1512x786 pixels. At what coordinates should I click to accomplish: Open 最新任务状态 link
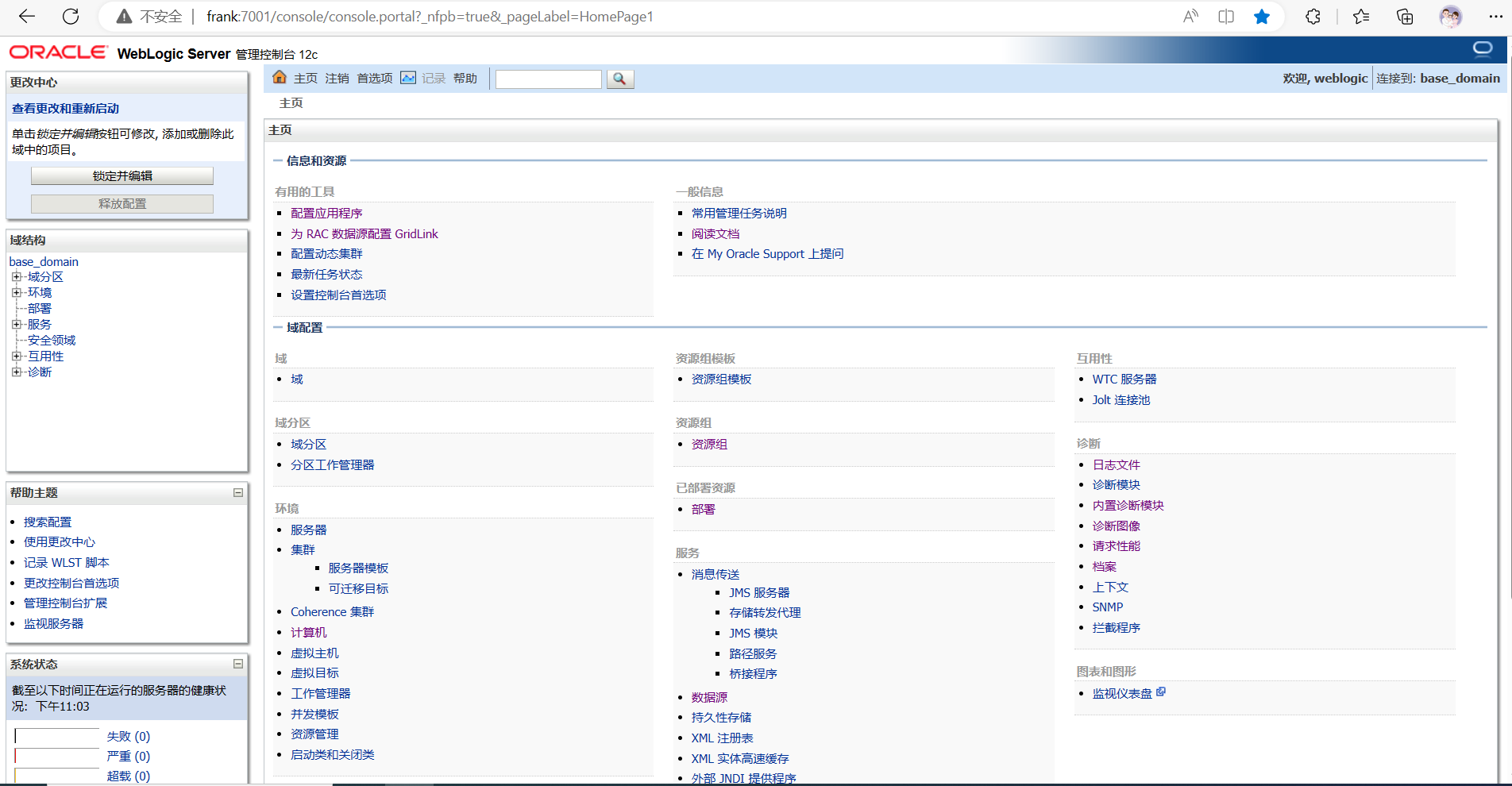326,274
